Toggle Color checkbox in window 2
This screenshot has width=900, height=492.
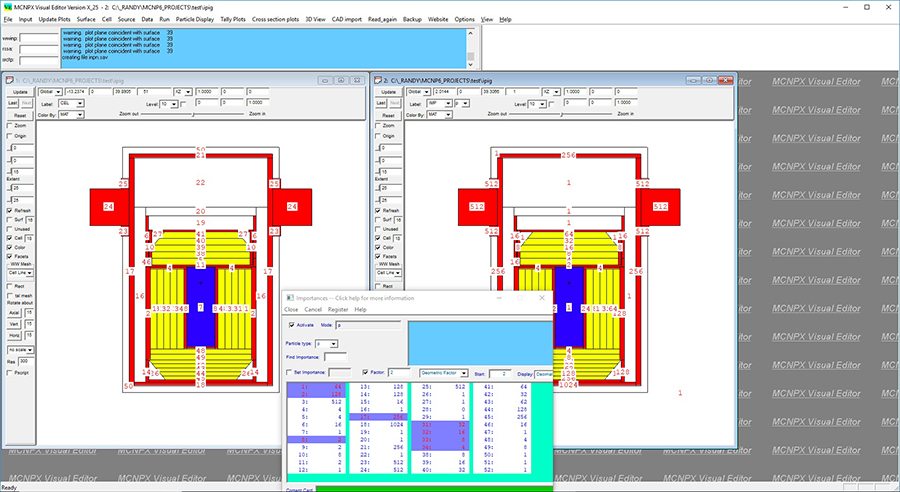click(x=378, y=247)
